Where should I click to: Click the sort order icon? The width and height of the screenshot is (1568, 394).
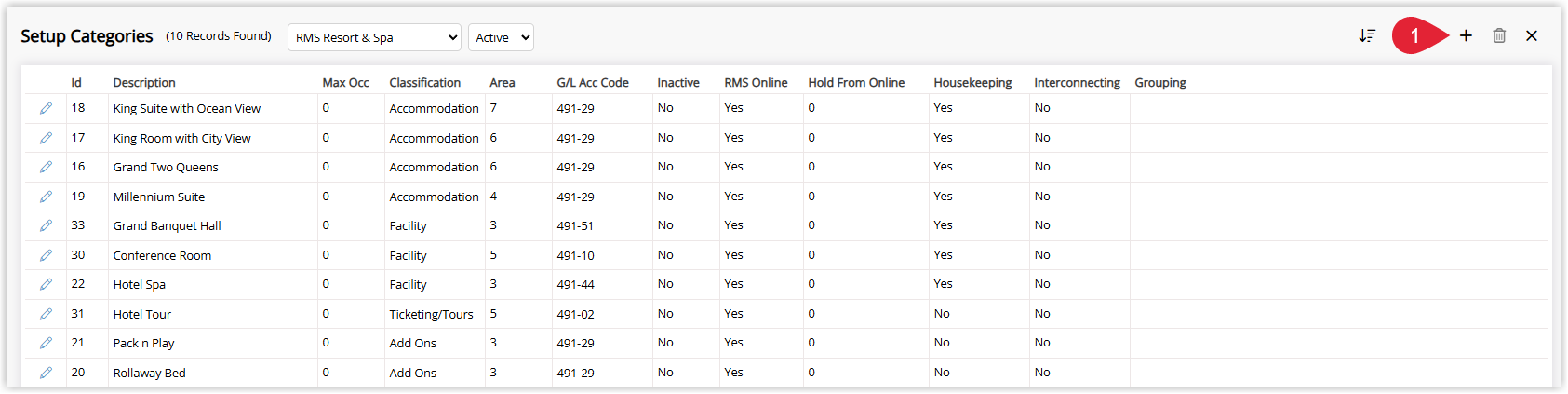[1367, 35]
